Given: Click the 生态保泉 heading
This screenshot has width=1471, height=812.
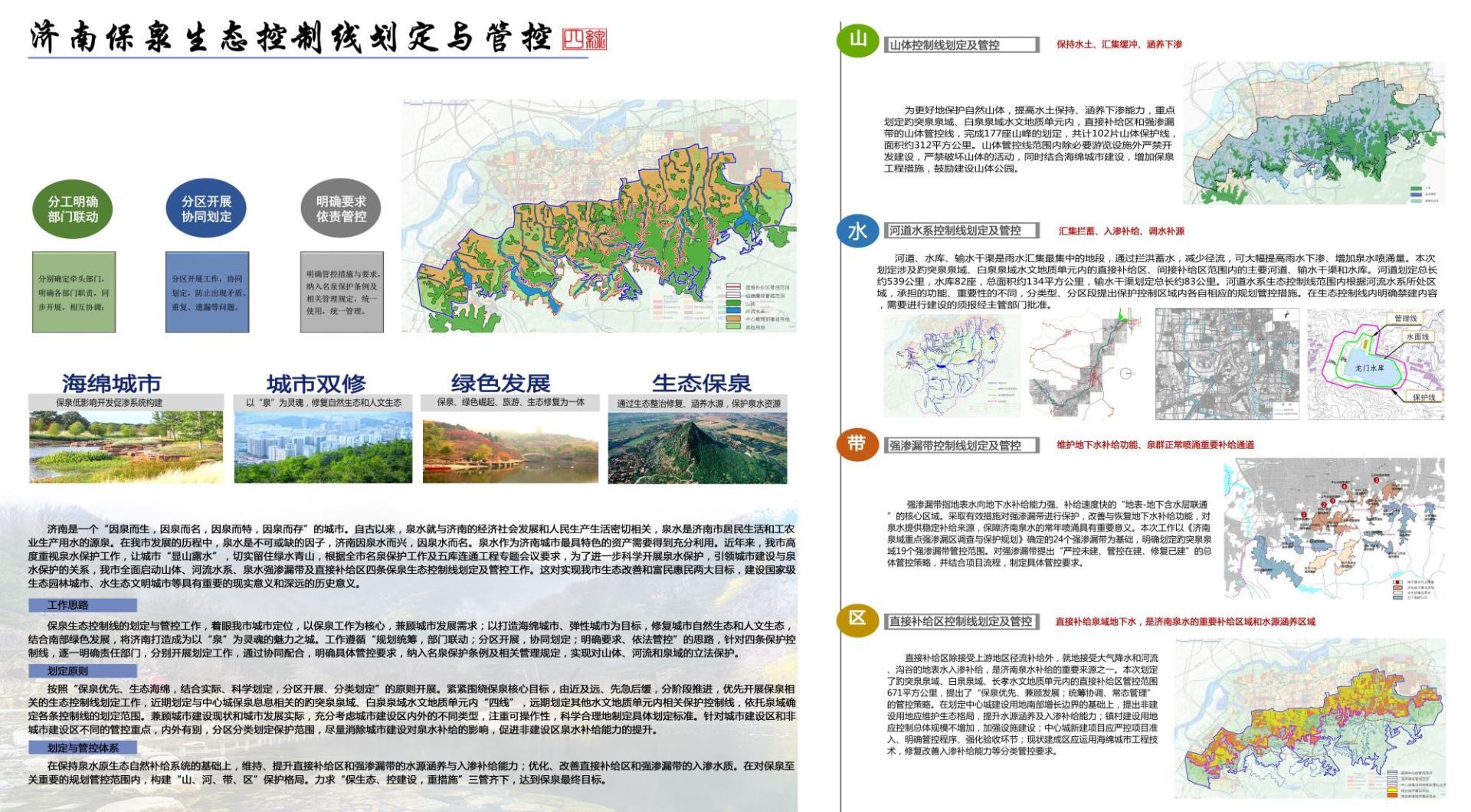Looking at the screenshot, I should [x=701, y=383].
